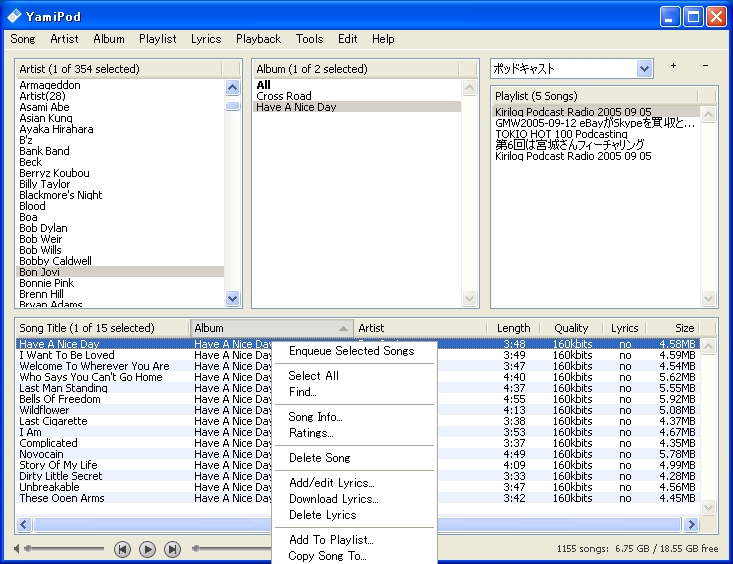Click the next track button
The width and height of the screenshot is (733, 564).
[172, 549]
